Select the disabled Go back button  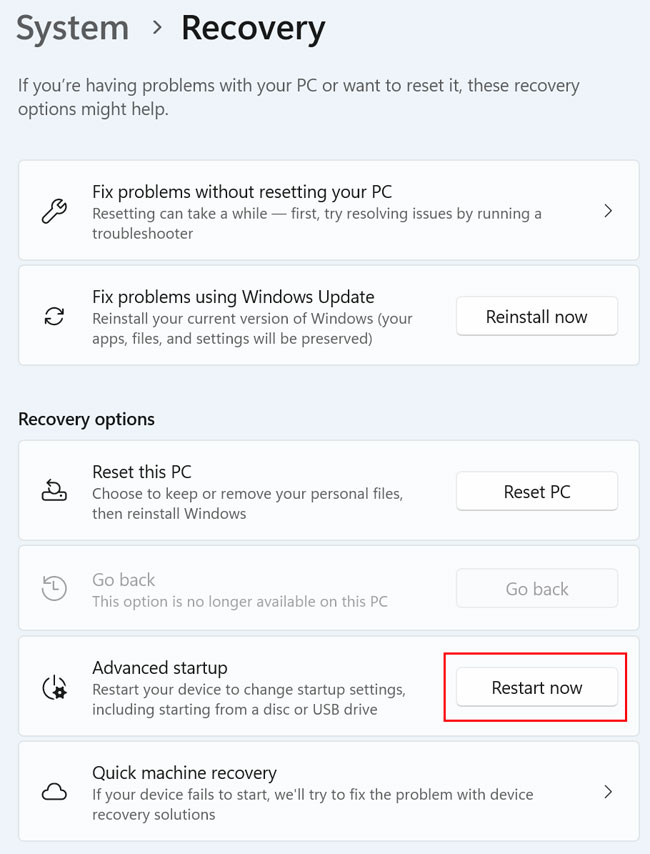pos(536,588)
